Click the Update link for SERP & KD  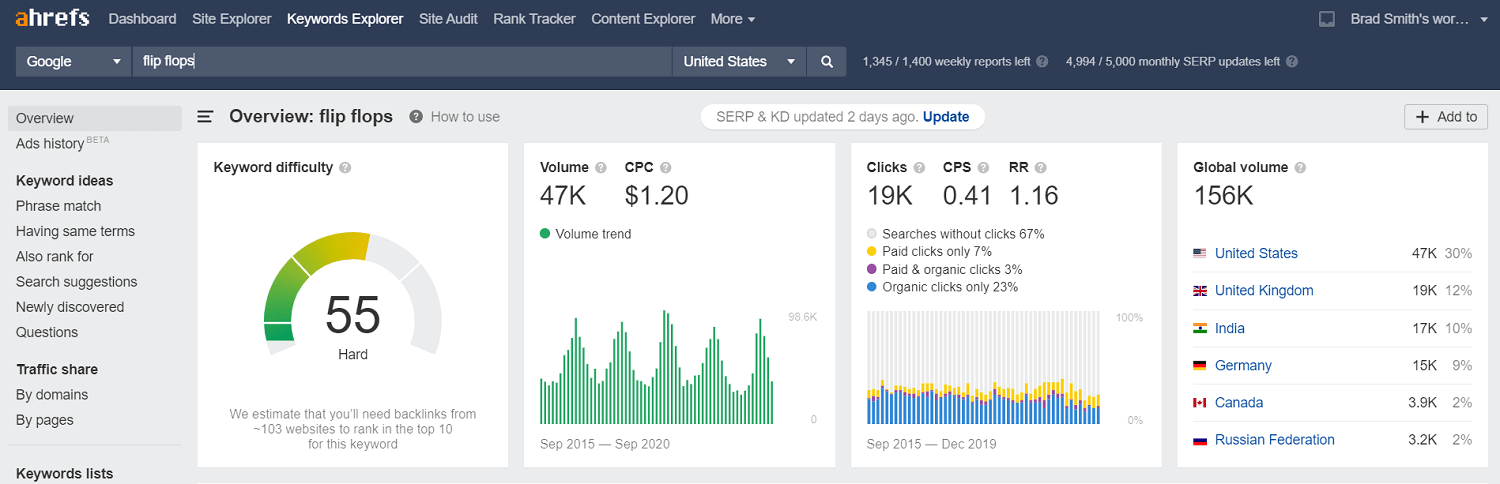[946, 117]
